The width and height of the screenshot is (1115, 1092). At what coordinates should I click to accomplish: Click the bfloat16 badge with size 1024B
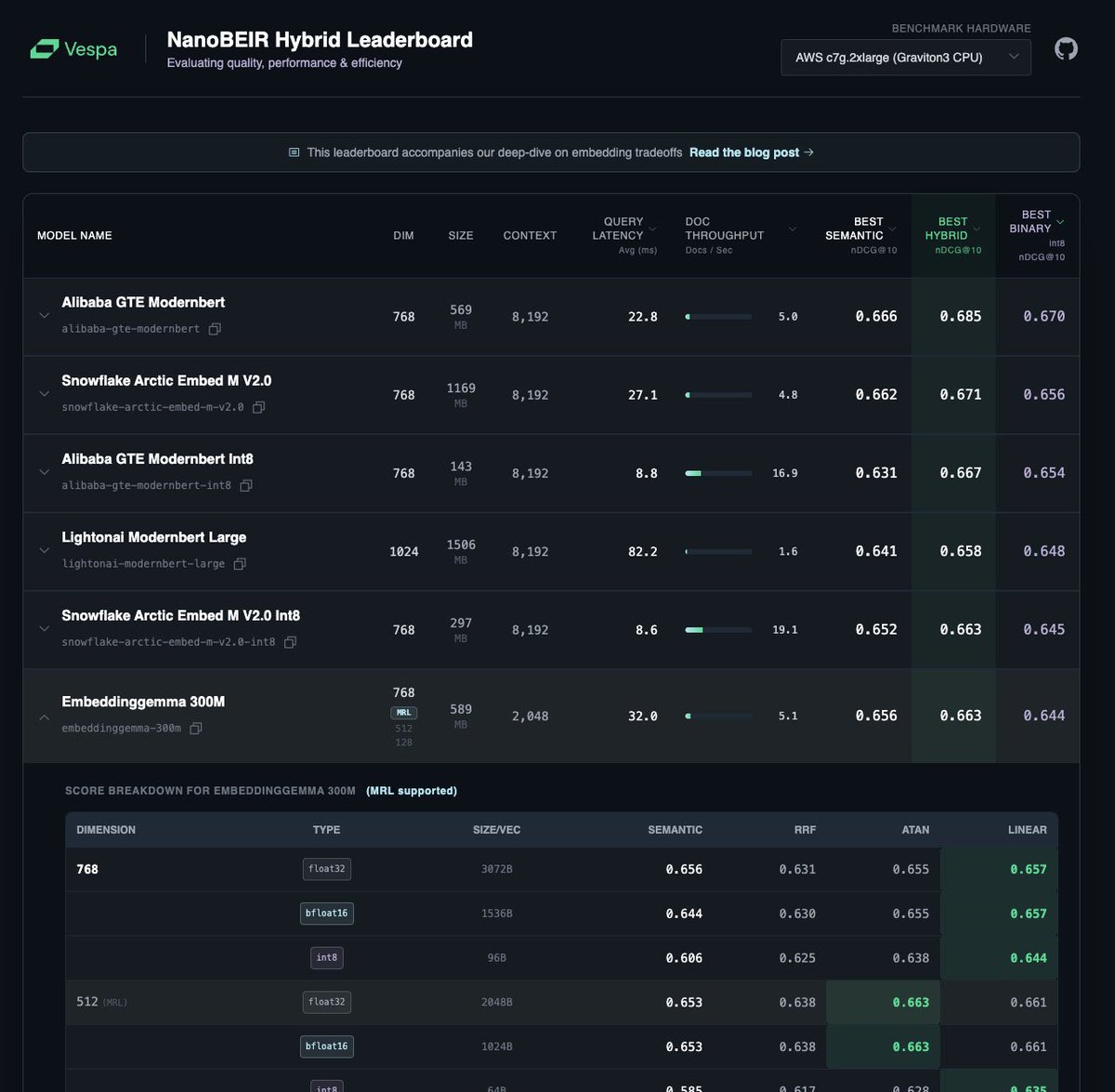[x=327, y=1046]
